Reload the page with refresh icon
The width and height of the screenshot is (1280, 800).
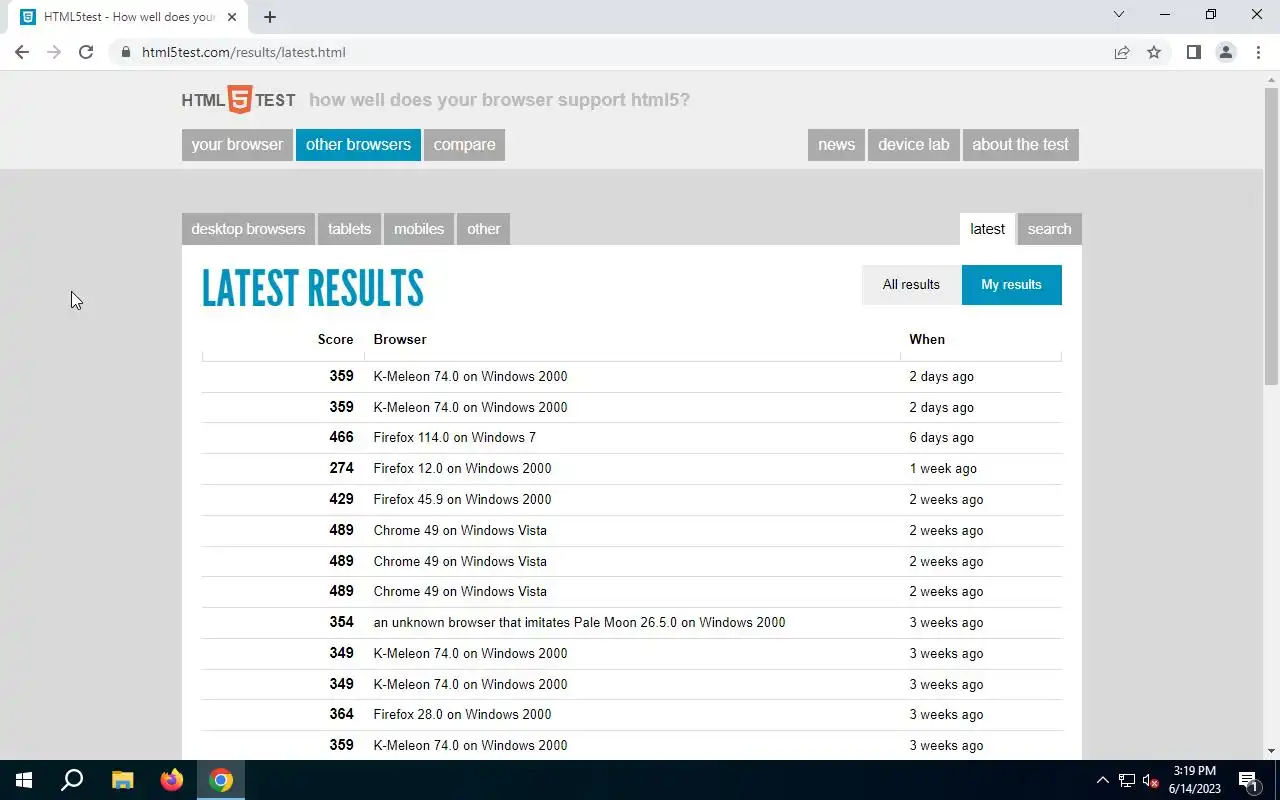pyautogui.click(x=86, y=52)
